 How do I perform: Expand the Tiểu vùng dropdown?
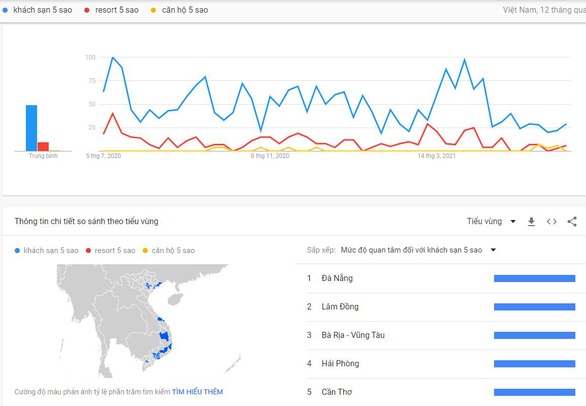[x=491, y=221]
